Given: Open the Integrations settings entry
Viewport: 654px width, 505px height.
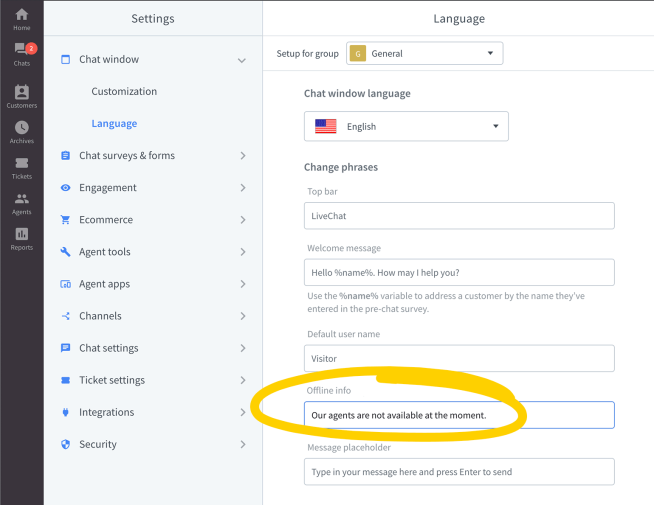Looking at the screenshot, I should click(x=106, y=412).
